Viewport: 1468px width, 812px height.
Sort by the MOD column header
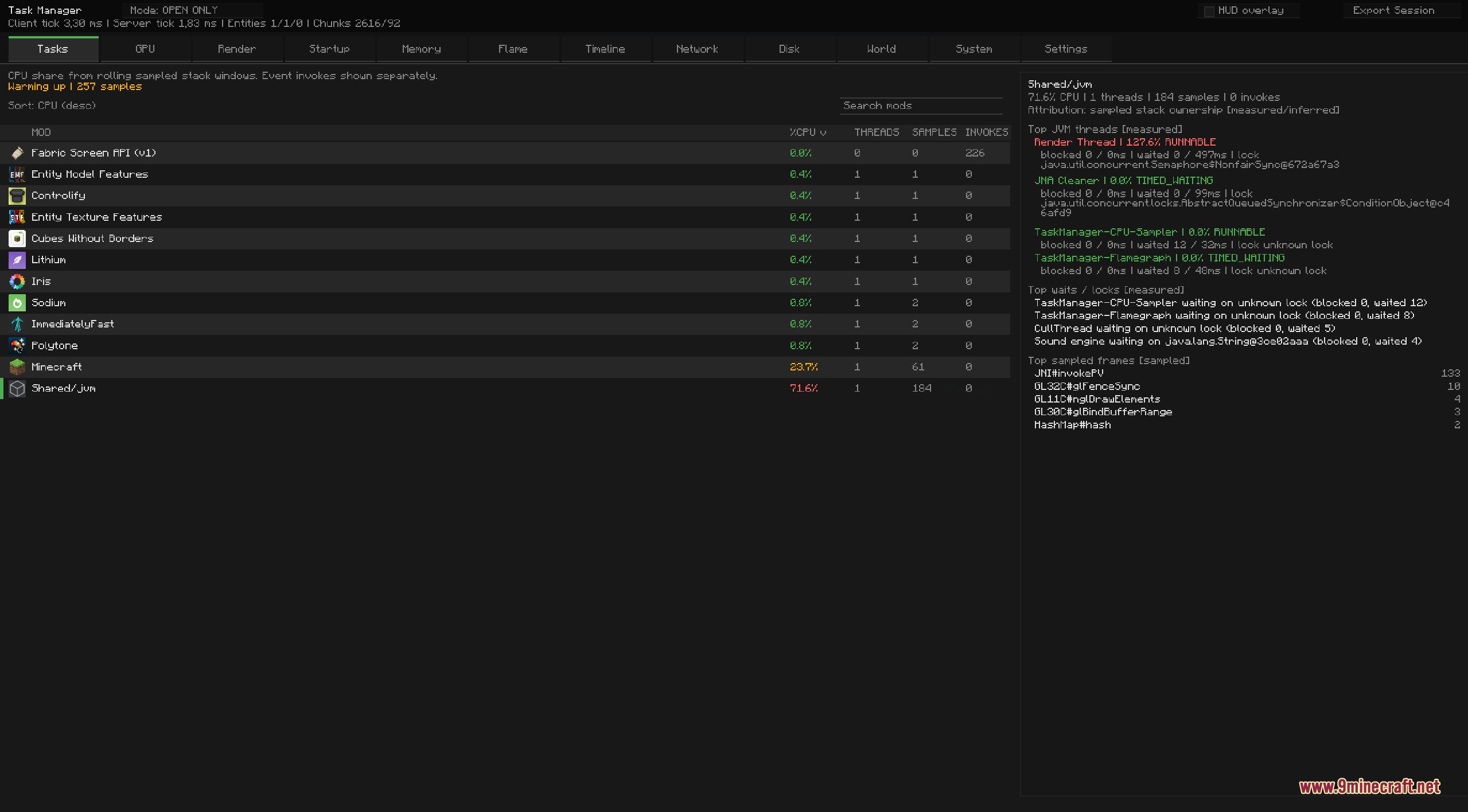click(x=41, y=132)
